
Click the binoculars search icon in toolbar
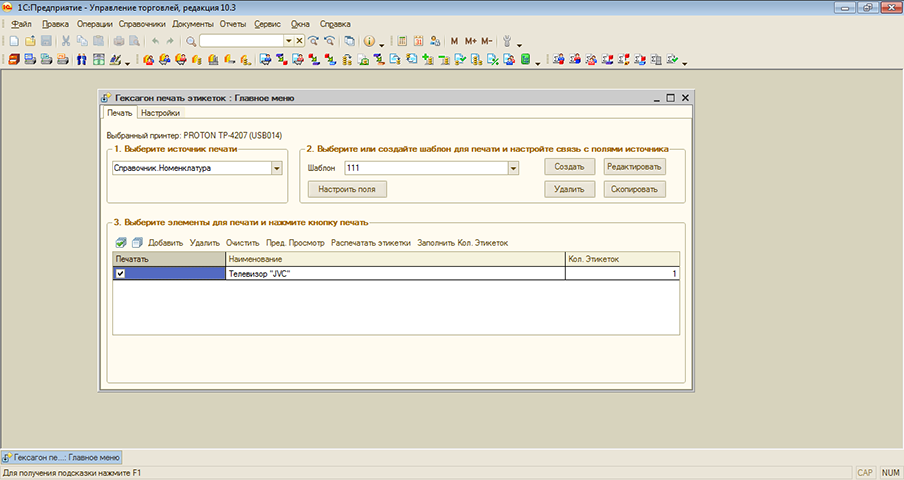[82, 61]
